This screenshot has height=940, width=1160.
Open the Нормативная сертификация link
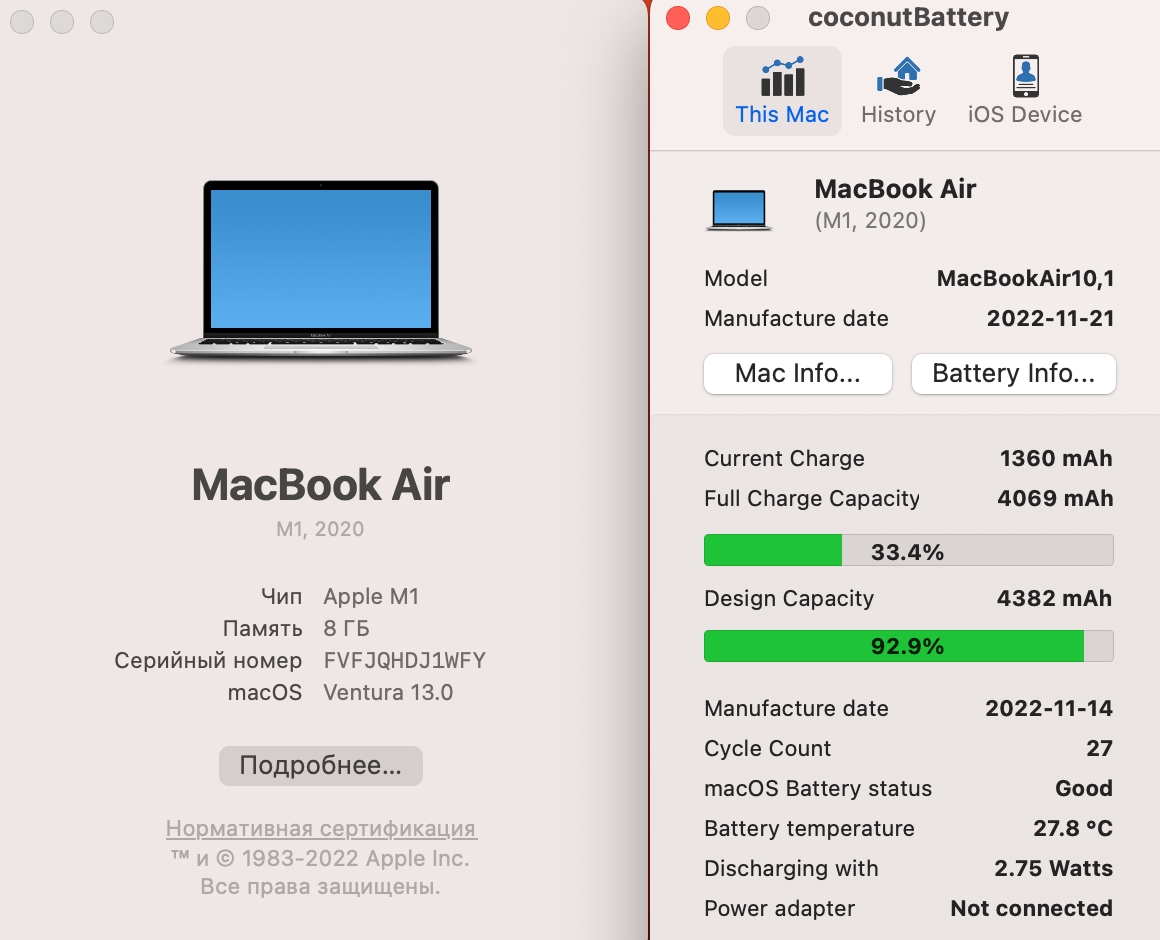[321, 828]
